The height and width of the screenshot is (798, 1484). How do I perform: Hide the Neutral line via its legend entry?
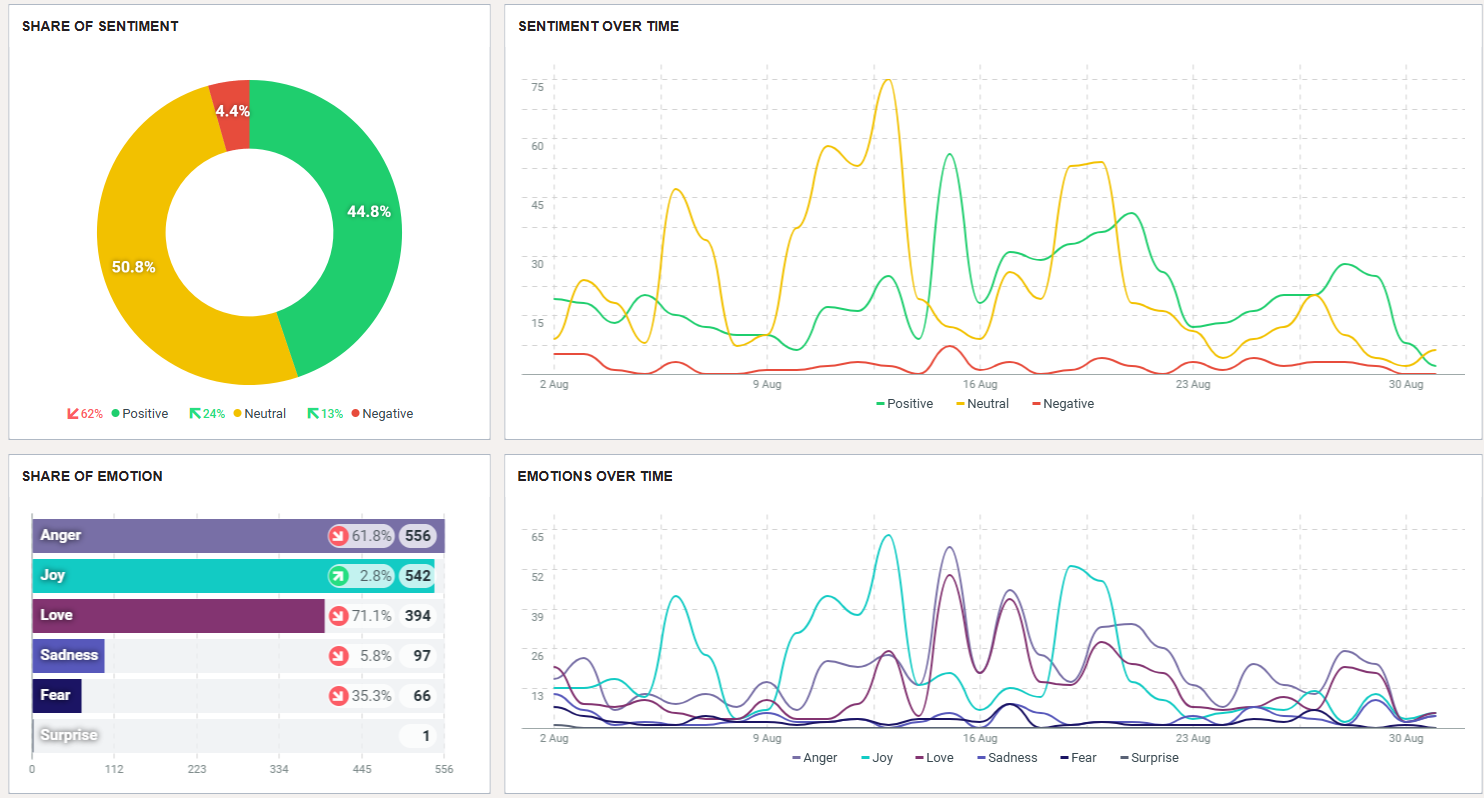(981, 403)
